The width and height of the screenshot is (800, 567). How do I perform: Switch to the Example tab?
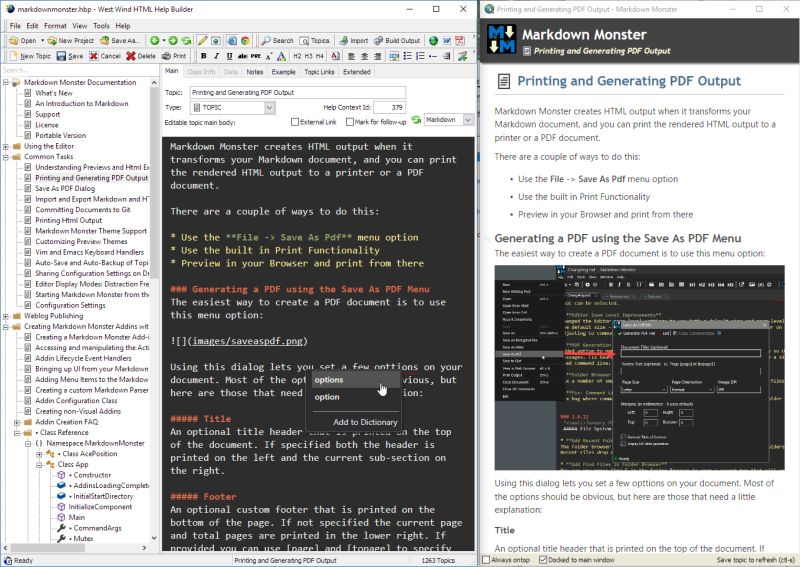pos(284,72)
